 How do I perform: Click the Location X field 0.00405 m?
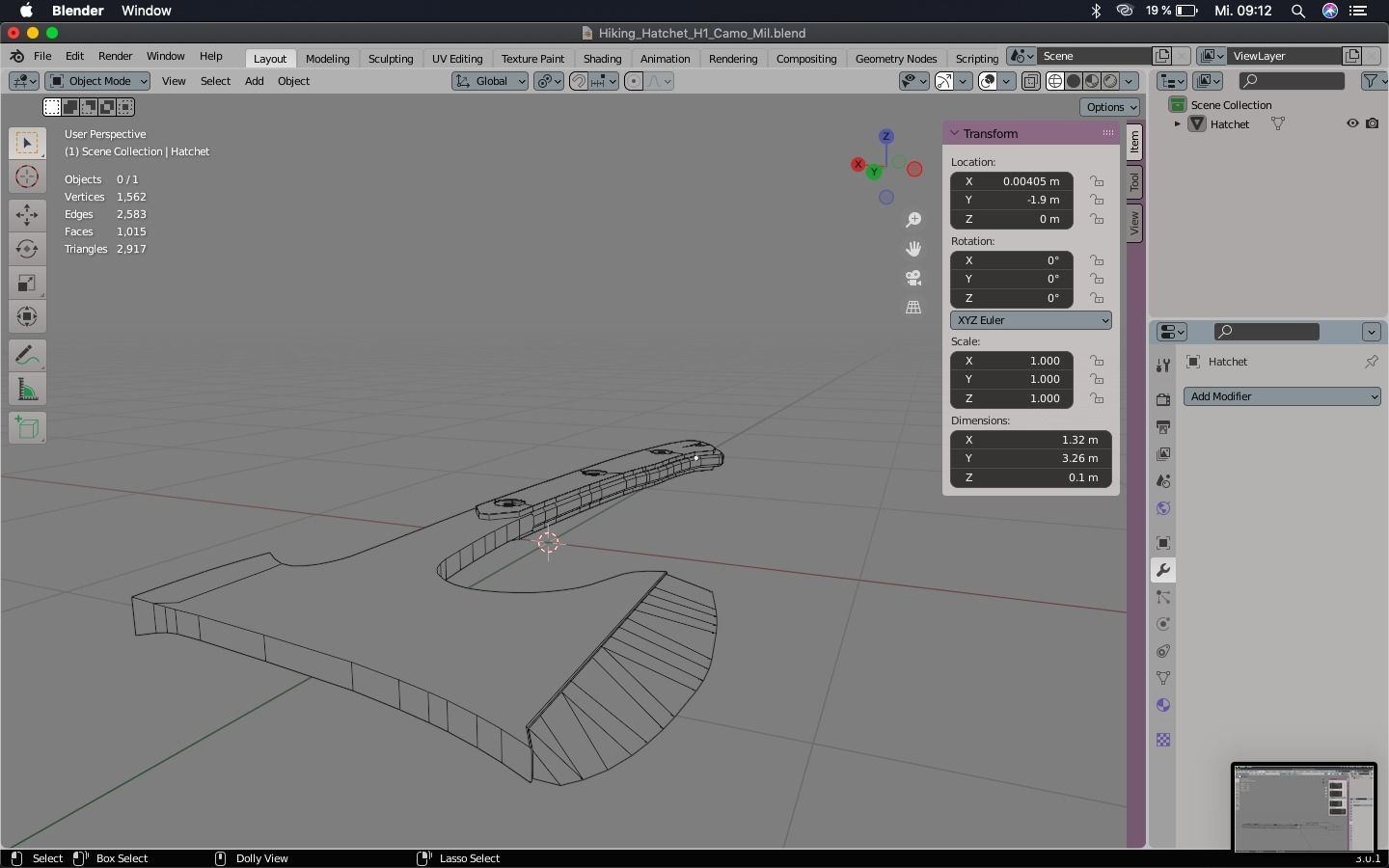coord(1012,181)
